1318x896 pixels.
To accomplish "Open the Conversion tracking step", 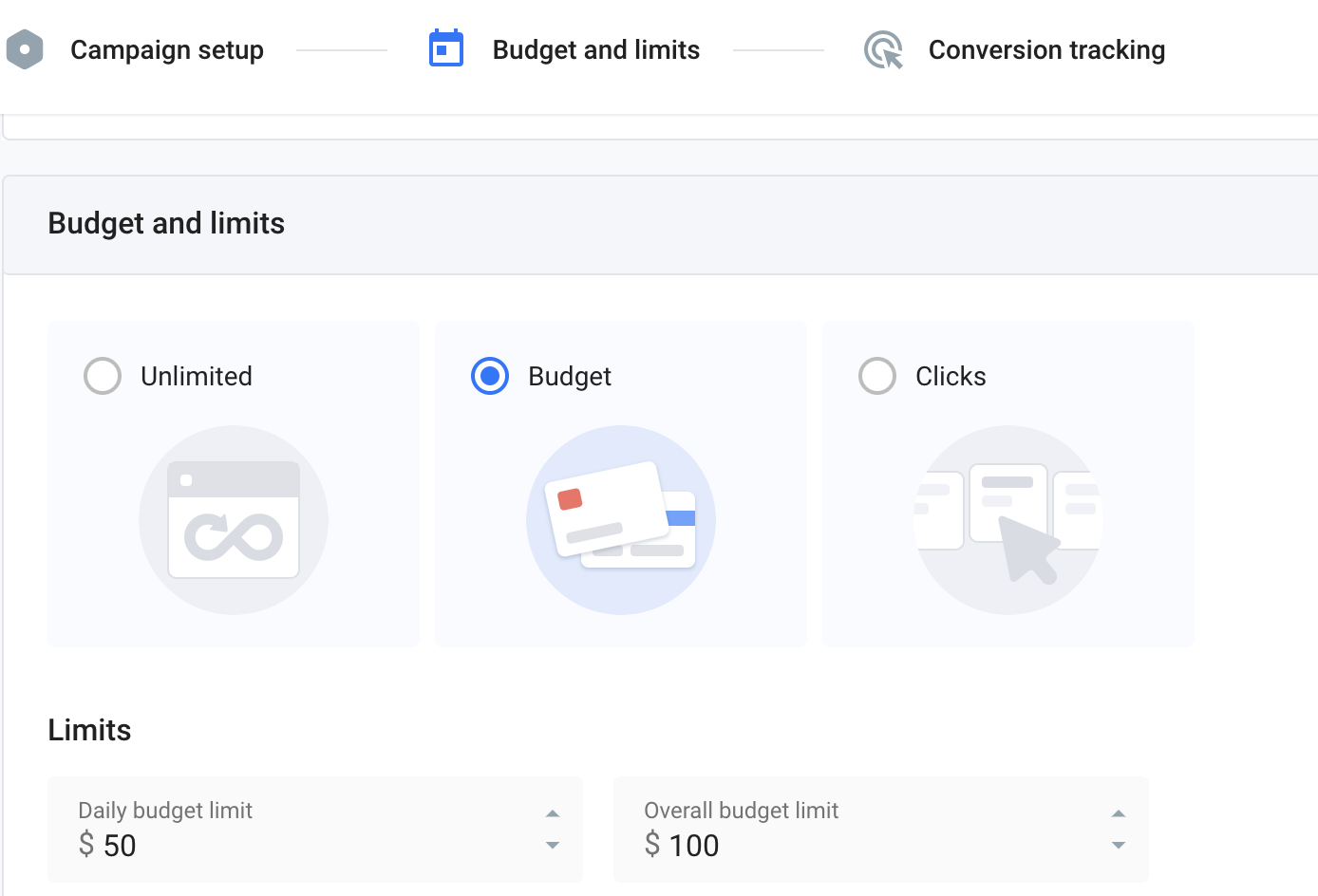I will [1046, 49].
